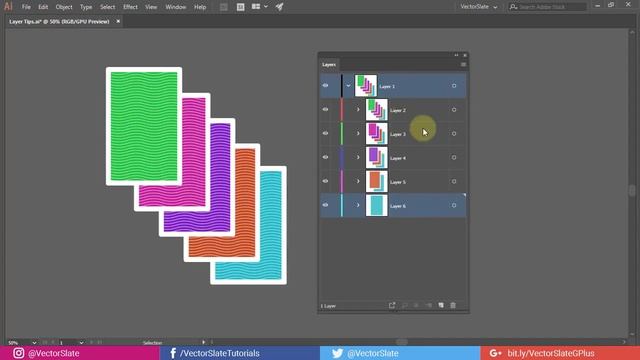Viewport: 640px width, 360px height.
Task: Select the Layer 2 name
Action: (x=398, y=110)
